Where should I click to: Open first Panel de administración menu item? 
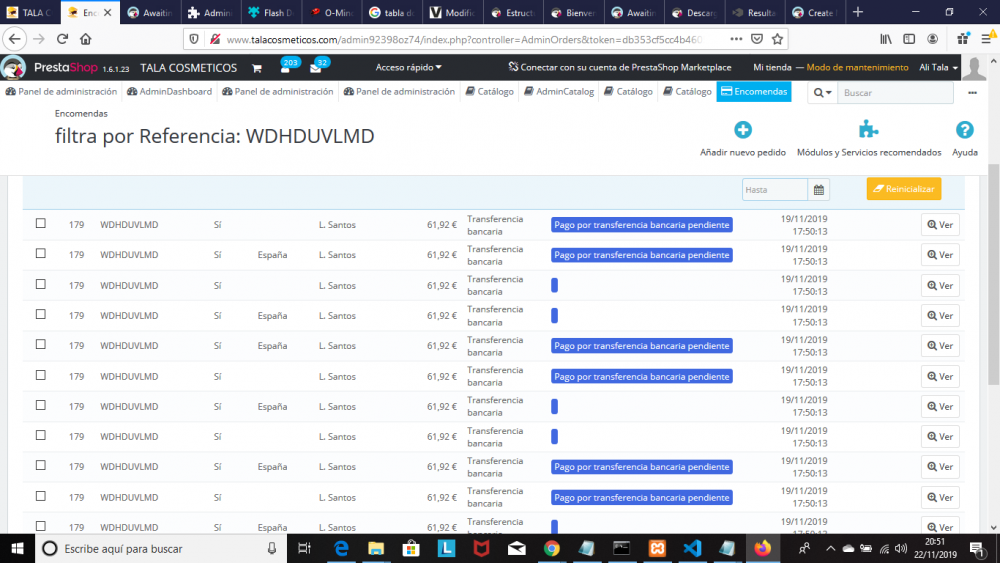point(61,91)
